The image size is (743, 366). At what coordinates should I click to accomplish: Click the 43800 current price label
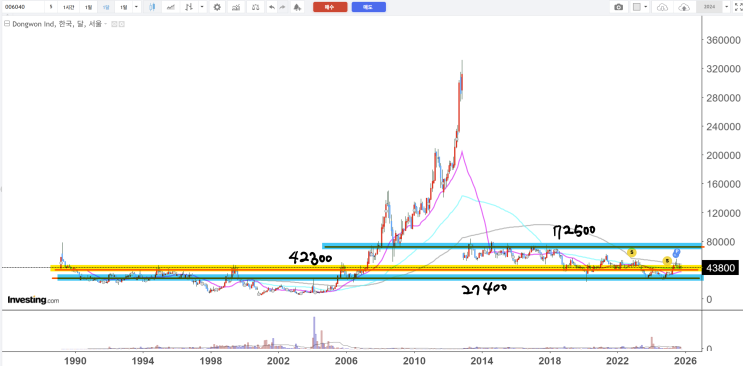(720, 268)
